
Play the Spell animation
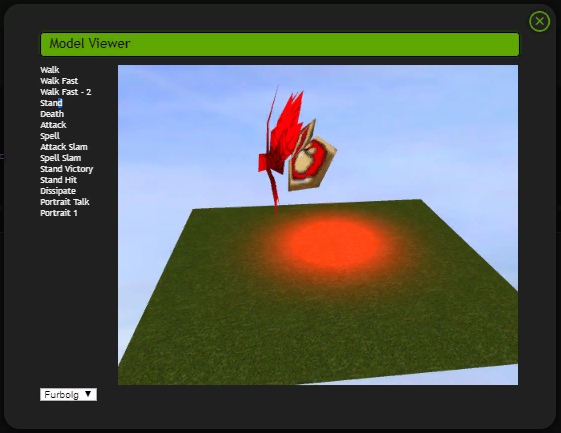click(50, 136)
